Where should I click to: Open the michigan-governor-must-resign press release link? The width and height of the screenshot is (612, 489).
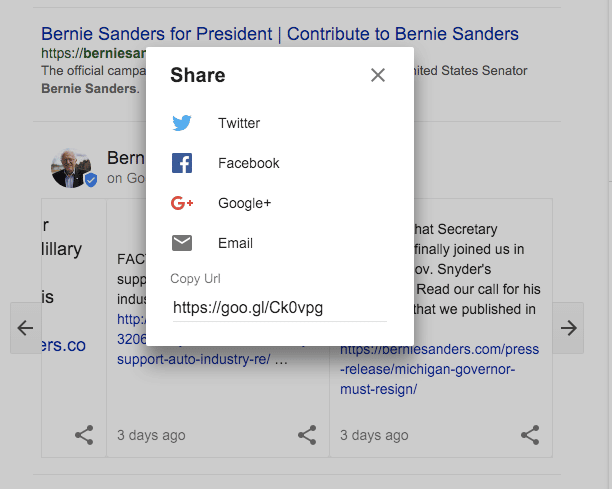[429, 370]
